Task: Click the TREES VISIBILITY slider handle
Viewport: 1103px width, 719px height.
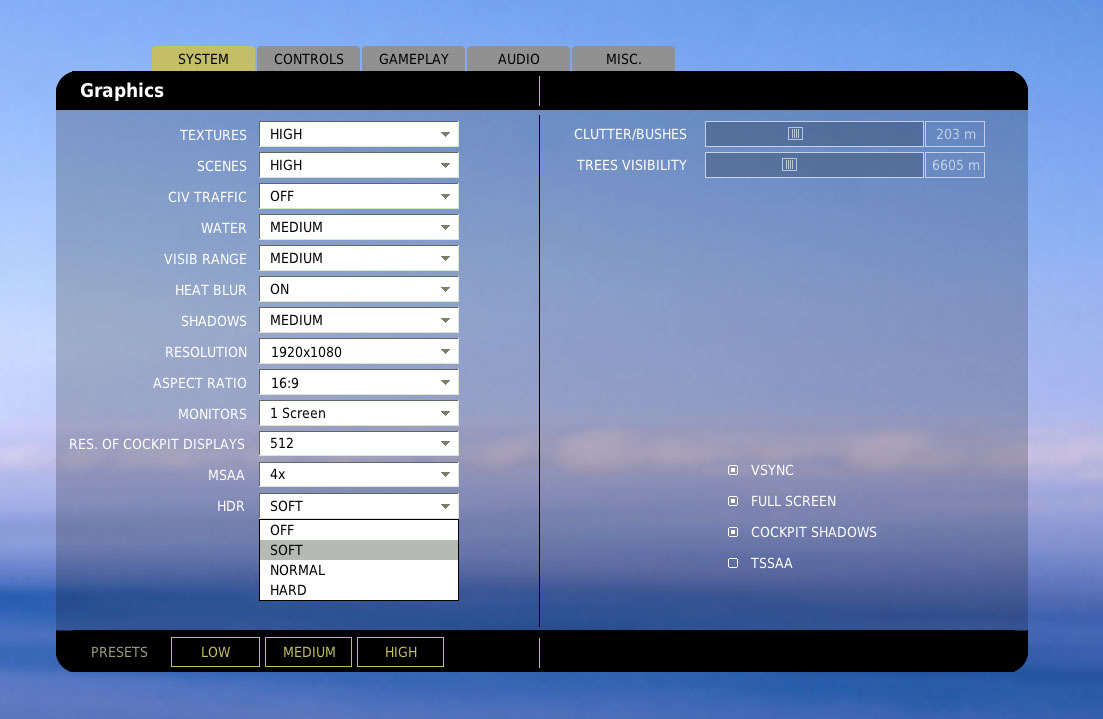Action: (x=789, y=165)
